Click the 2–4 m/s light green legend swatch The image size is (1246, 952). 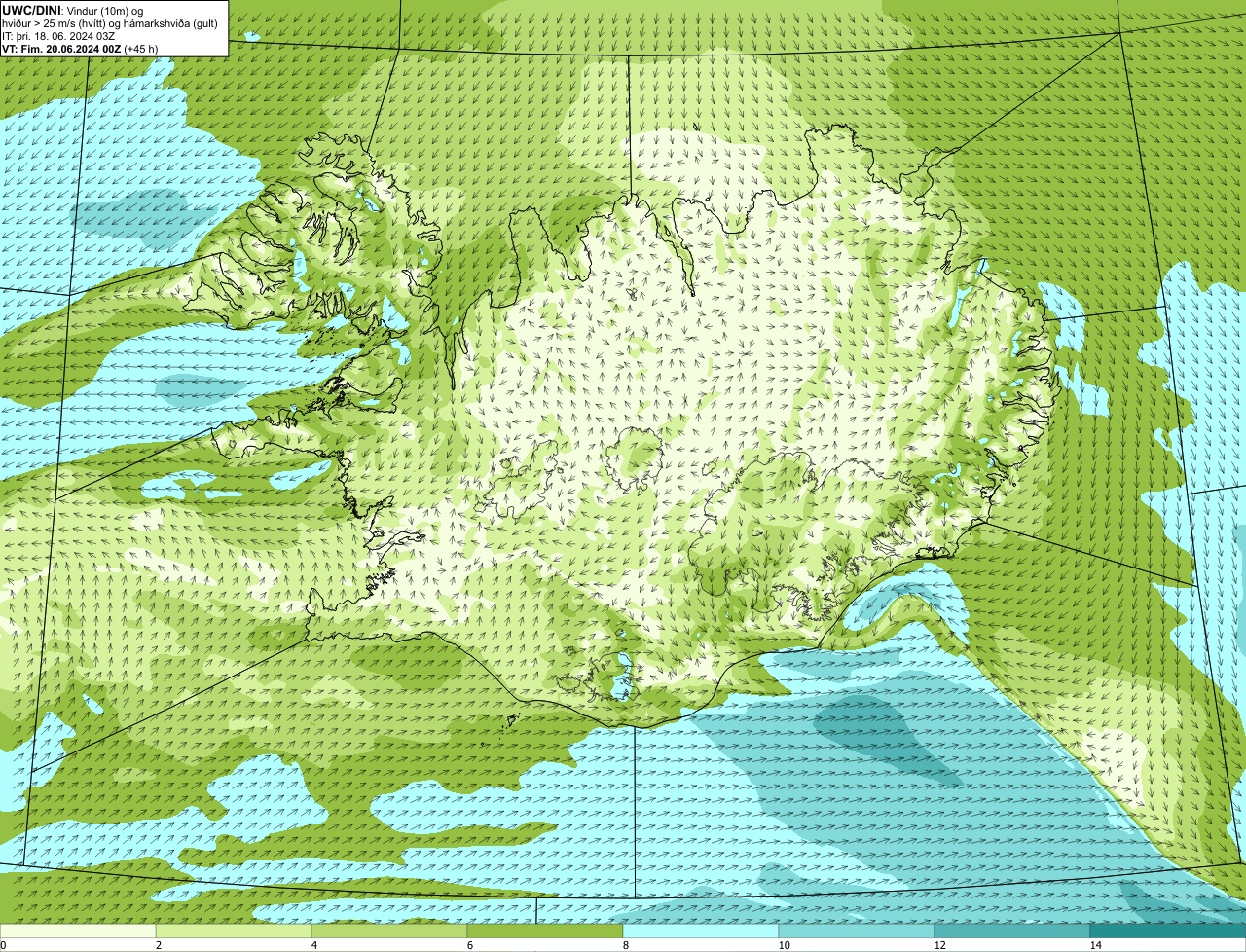point(234,931)
